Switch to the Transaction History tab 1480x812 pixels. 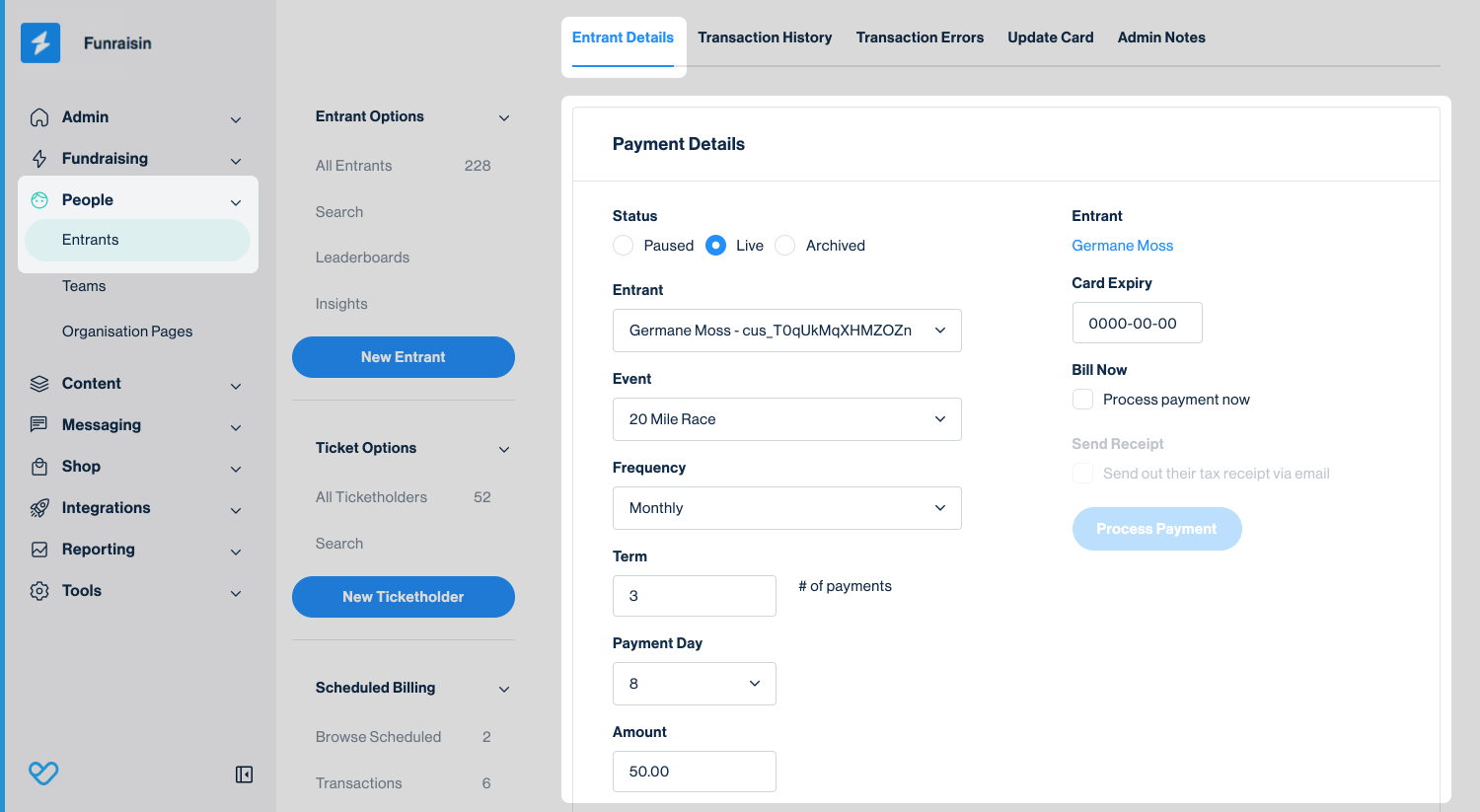(x=765, y=37)
